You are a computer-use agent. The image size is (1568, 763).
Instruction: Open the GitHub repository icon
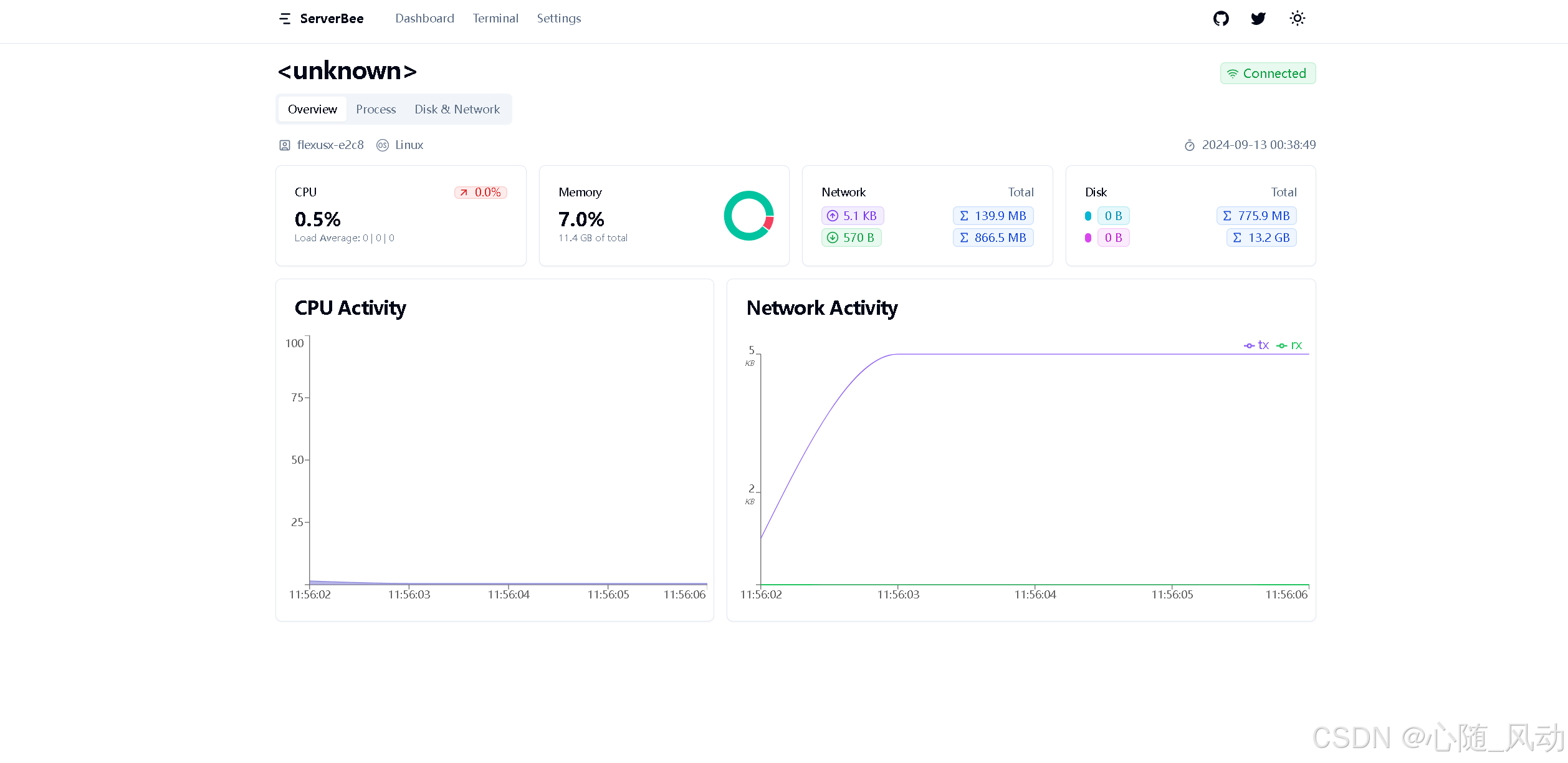pyautogui.click(x=1221, y=19)
